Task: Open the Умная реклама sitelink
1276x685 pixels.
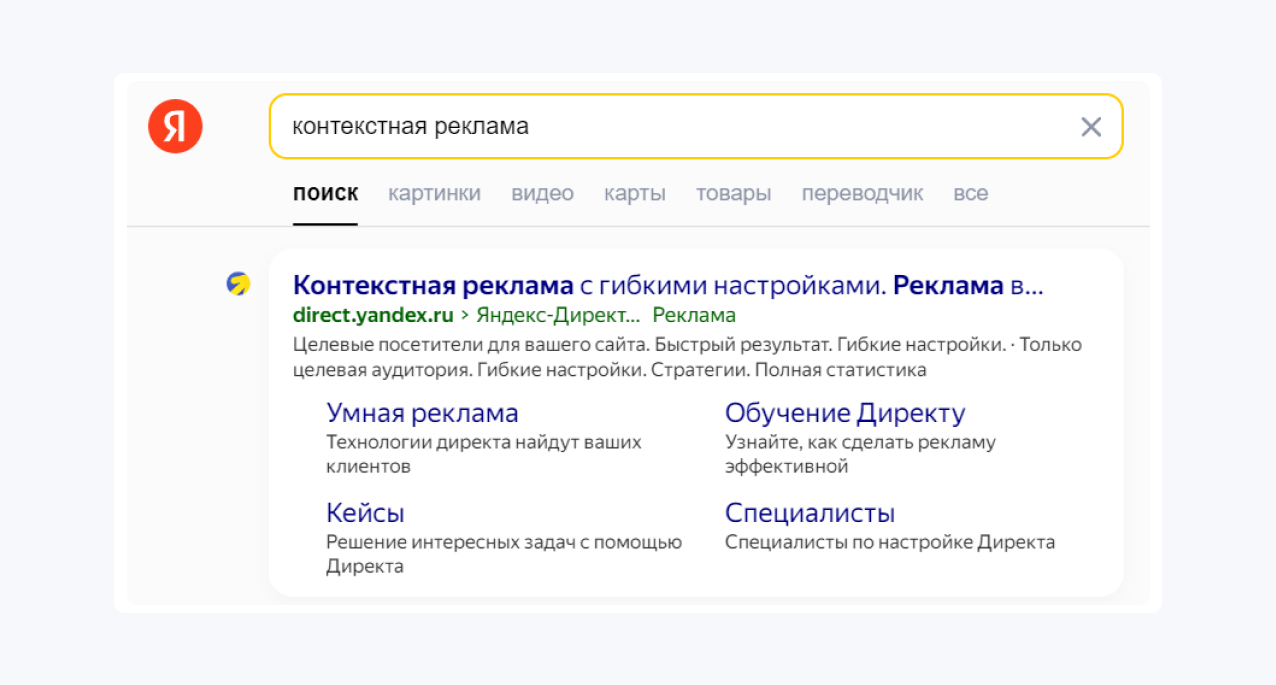Action: click(x=423, y=413)
